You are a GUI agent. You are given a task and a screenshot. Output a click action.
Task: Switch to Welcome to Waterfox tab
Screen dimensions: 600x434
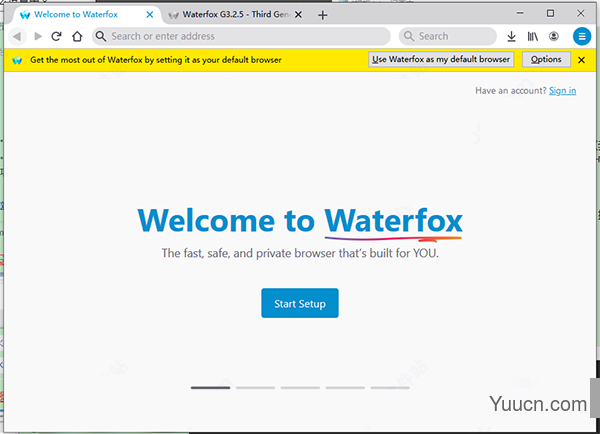87,15
